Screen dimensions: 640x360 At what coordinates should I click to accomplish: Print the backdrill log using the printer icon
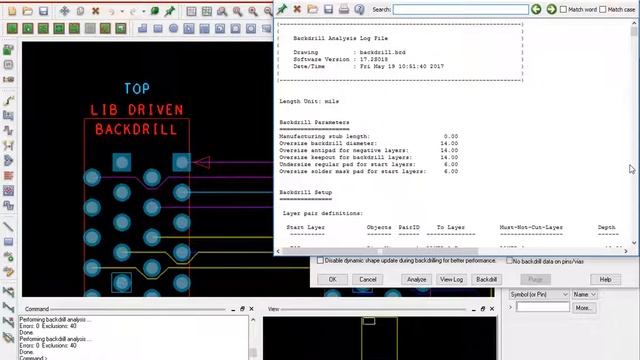coord(344,9)
